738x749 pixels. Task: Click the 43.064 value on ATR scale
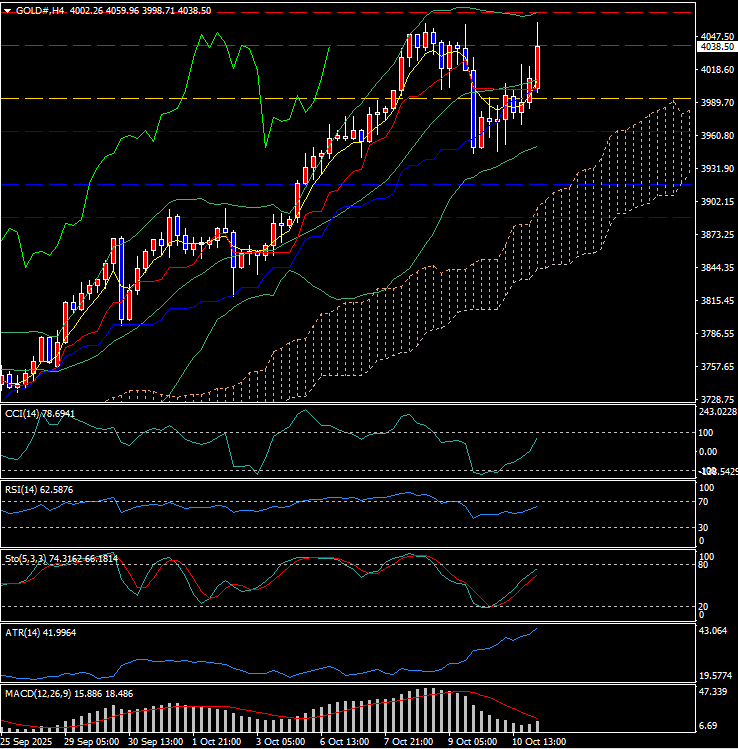coord(716,632)
